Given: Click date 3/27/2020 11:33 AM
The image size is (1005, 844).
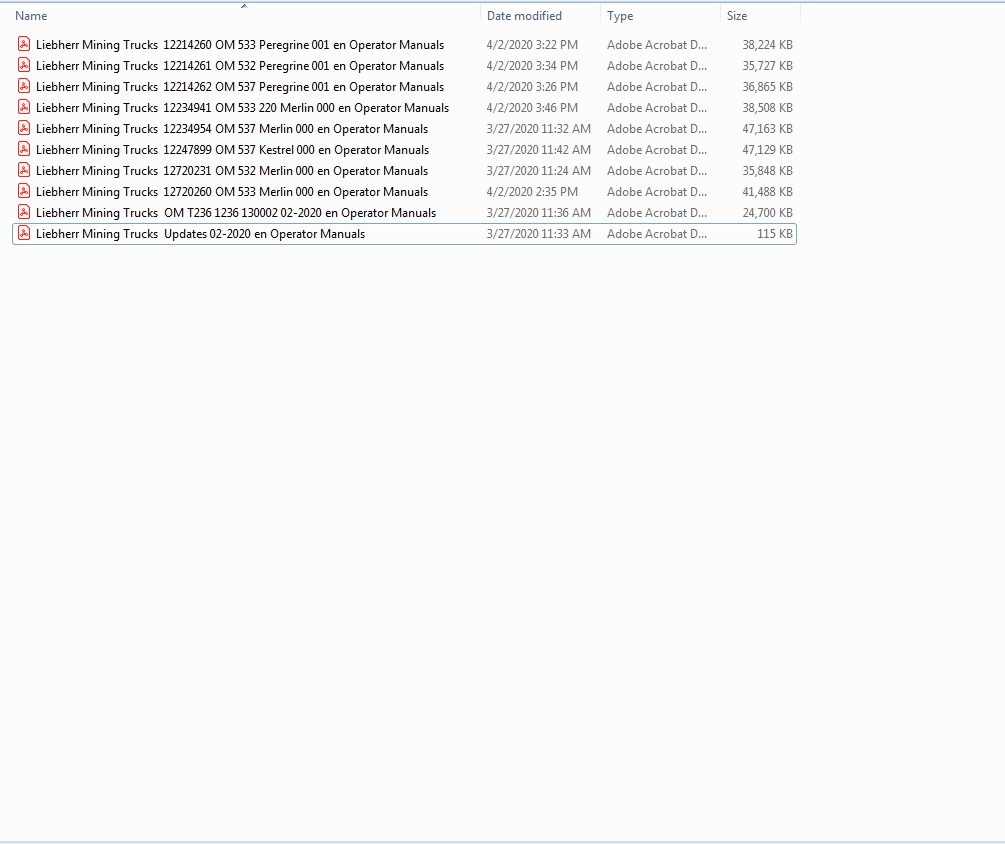Looking at the screenshot, I should click(x=538, y=234).
